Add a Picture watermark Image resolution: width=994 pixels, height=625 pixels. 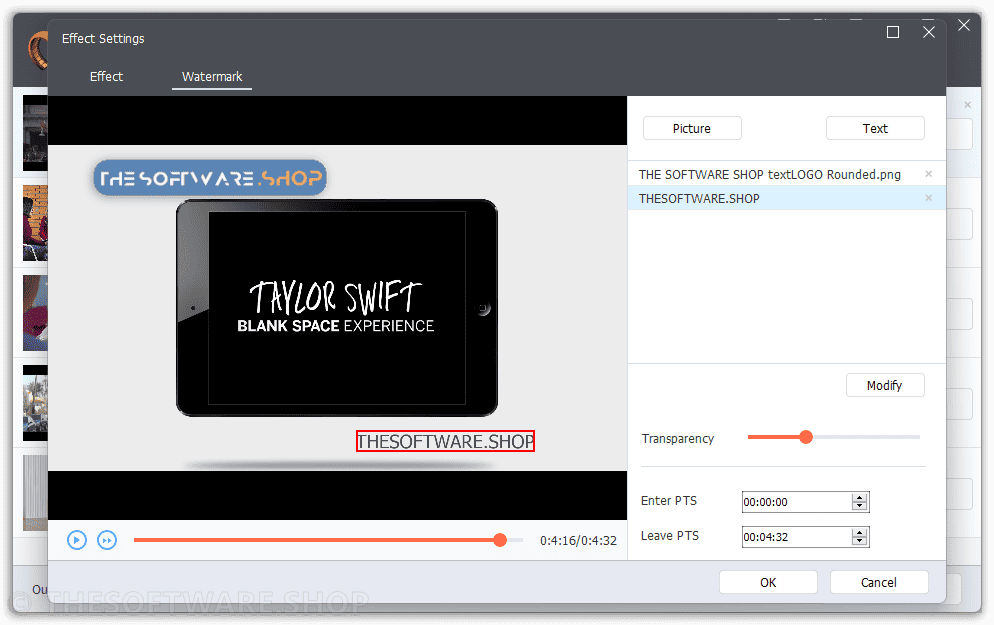[692, 128]
